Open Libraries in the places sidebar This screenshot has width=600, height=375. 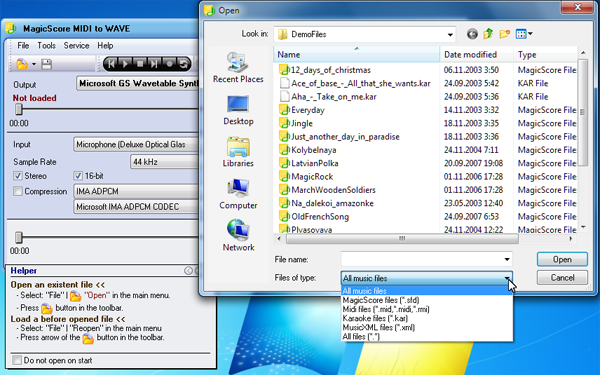click(x=238, y=152)
